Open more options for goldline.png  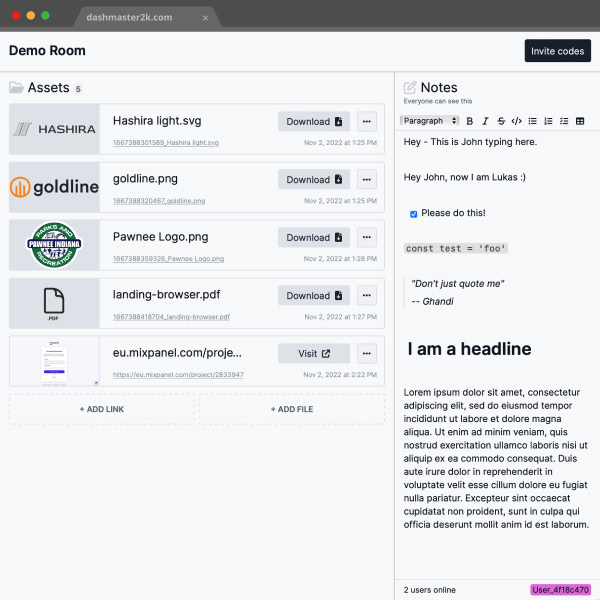[366, 179]
